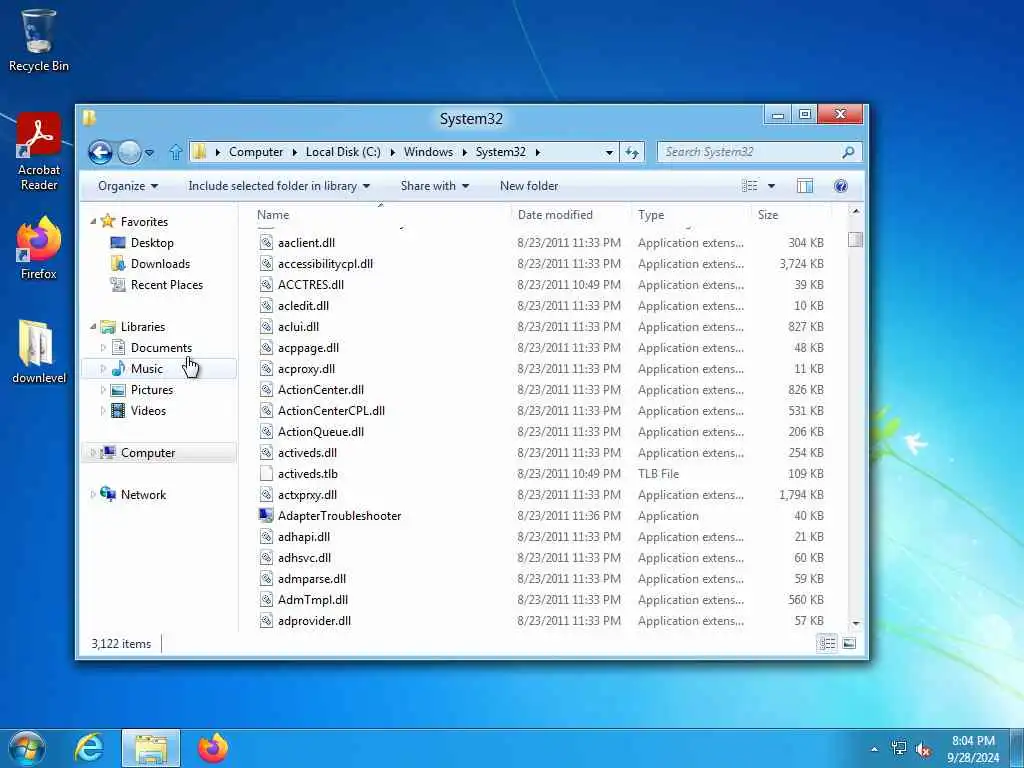This screenshot has width=1024, height=768.
Task: Click the vertical scrollbar thumb
Action: [x=856, y=240]
